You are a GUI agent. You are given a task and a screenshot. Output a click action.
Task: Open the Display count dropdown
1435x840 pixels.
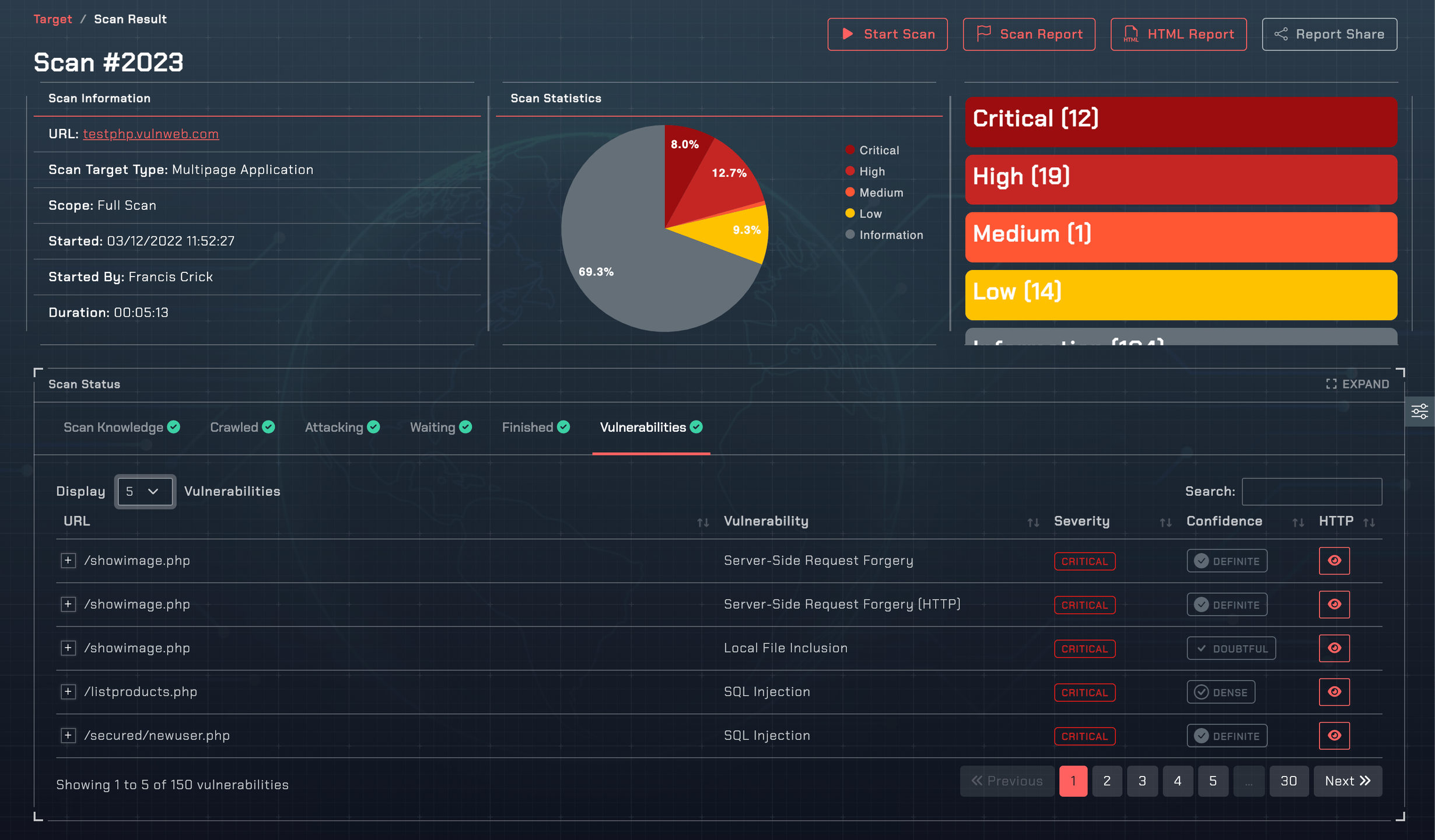144,491
